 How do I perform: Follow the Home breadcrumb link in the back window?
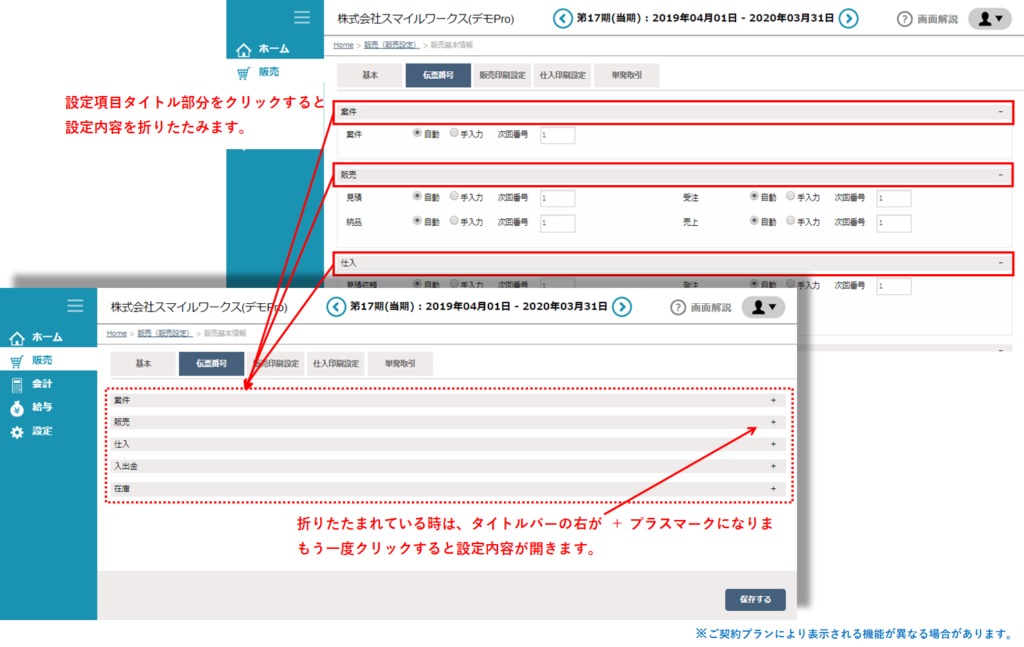[x=343, y=45]
